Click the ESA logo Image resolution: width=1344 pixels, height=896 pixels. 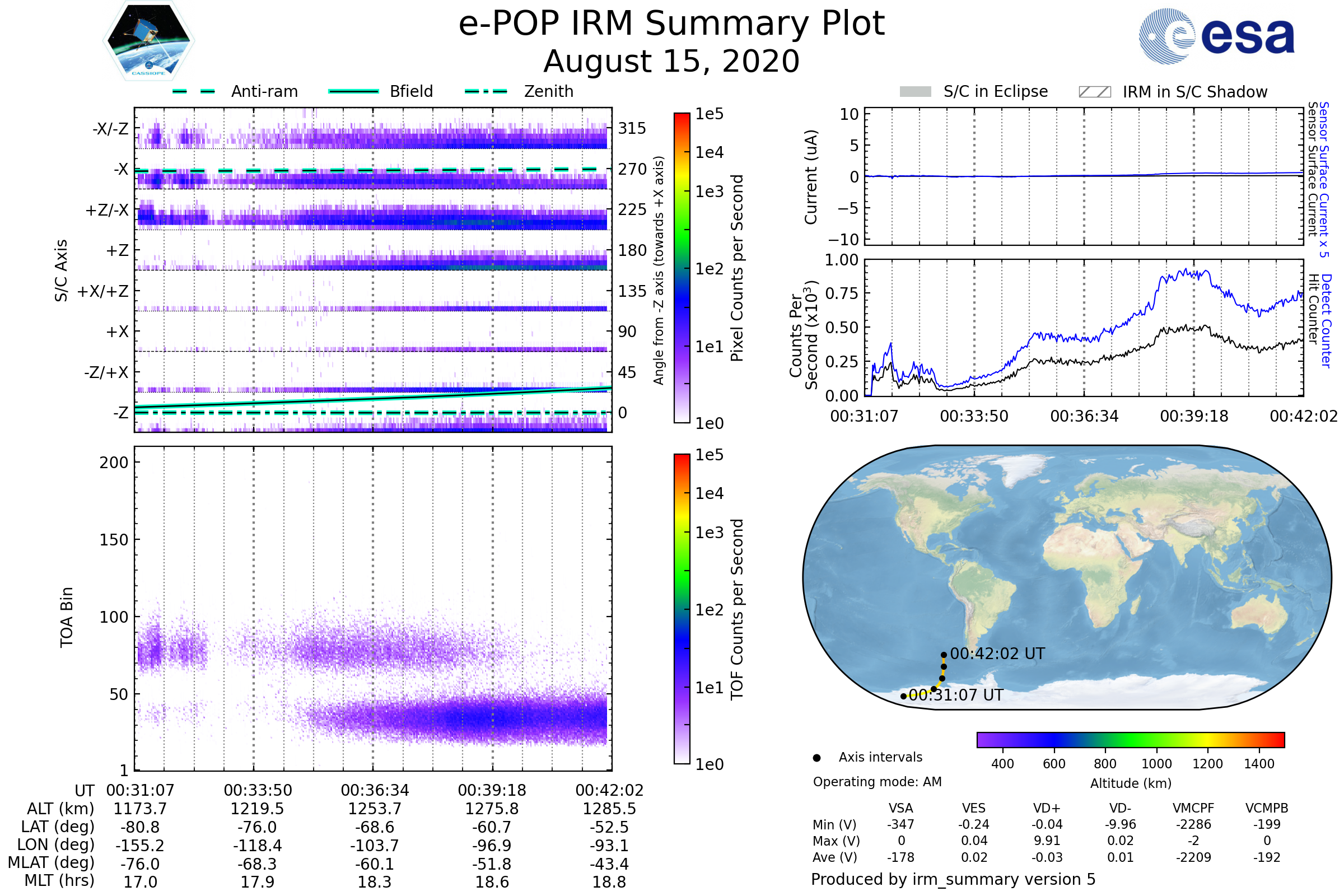[x=1217, y=35]
